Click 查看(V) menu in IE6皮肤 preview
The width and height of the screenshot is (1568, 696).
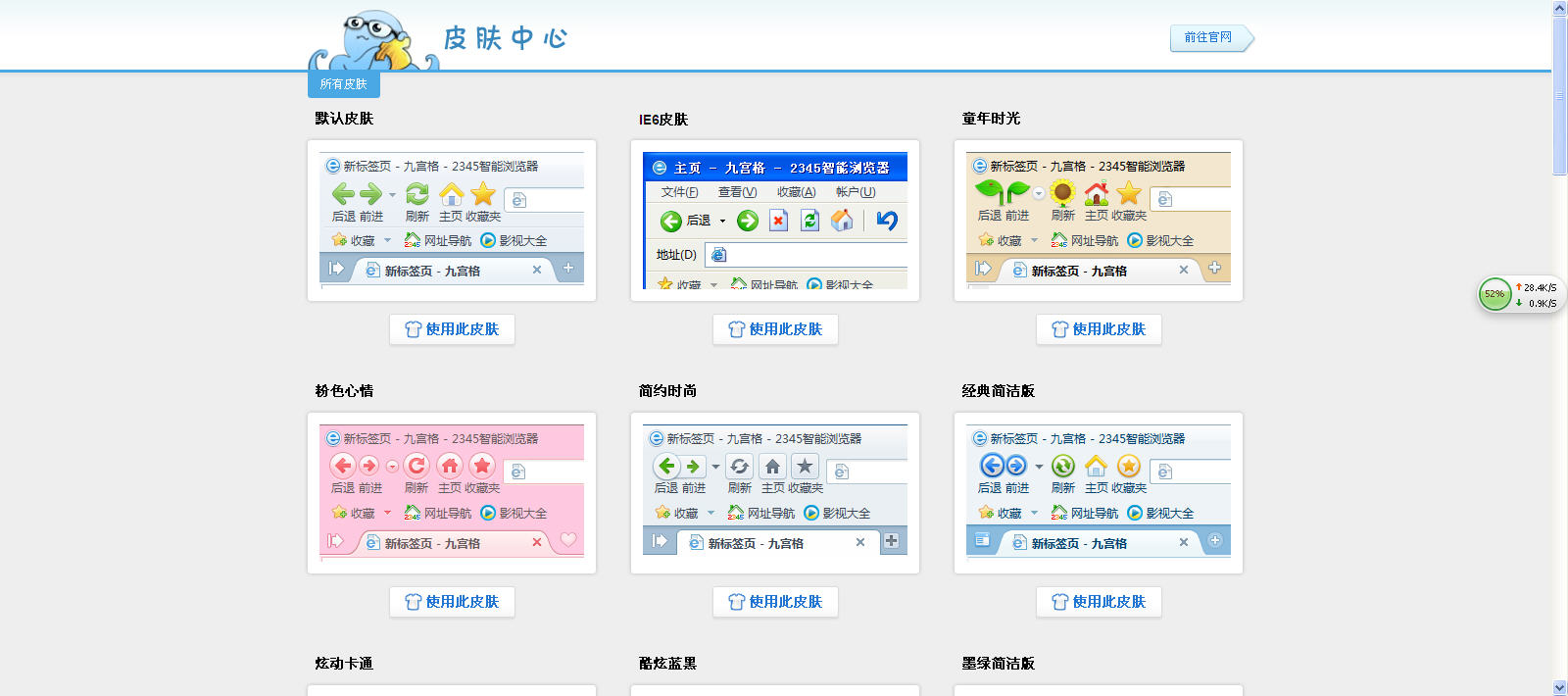[737, 192]
